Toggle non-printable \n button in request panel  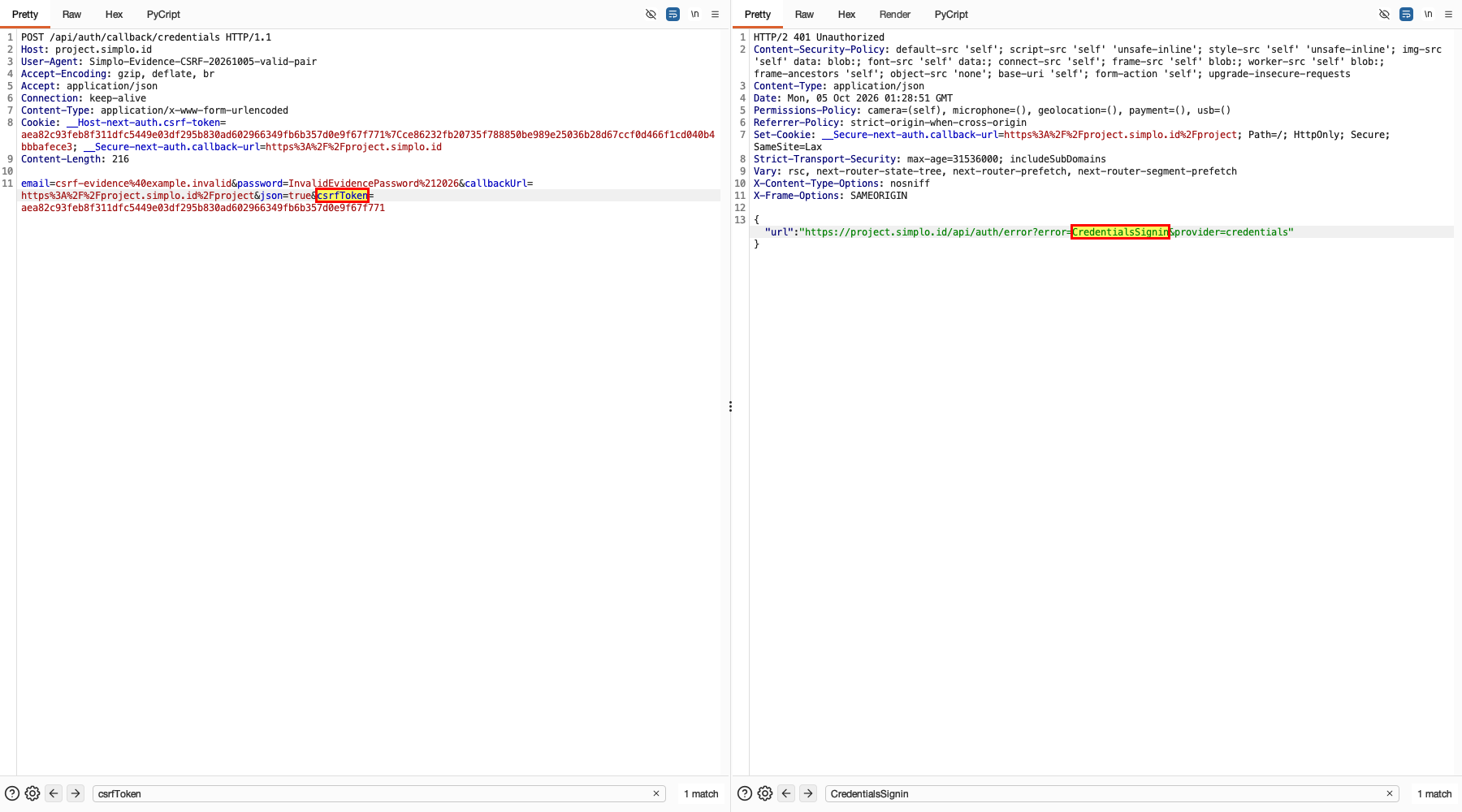pos(695,15)
